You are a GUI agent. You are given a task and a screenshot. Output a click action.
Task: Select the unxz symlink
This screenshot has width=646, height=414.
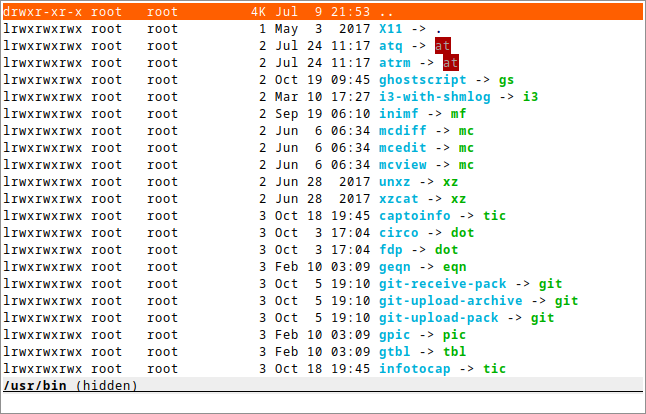(x=395, y=182)
